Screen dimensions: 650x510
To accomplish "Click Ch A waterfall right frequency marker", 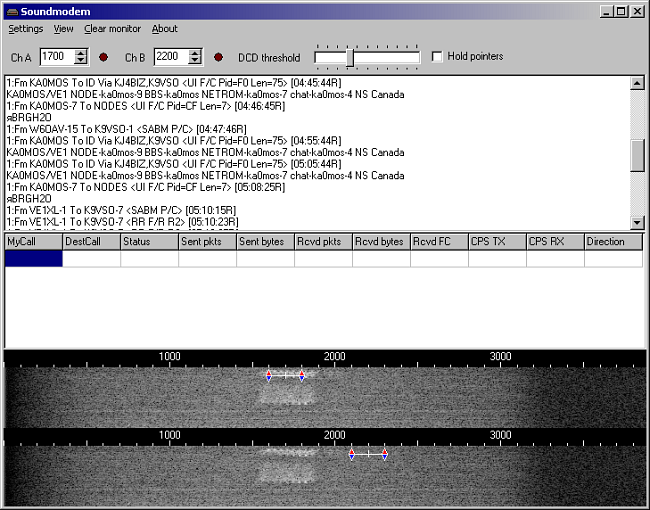I will pyautogui.click(x=302, y=376).
